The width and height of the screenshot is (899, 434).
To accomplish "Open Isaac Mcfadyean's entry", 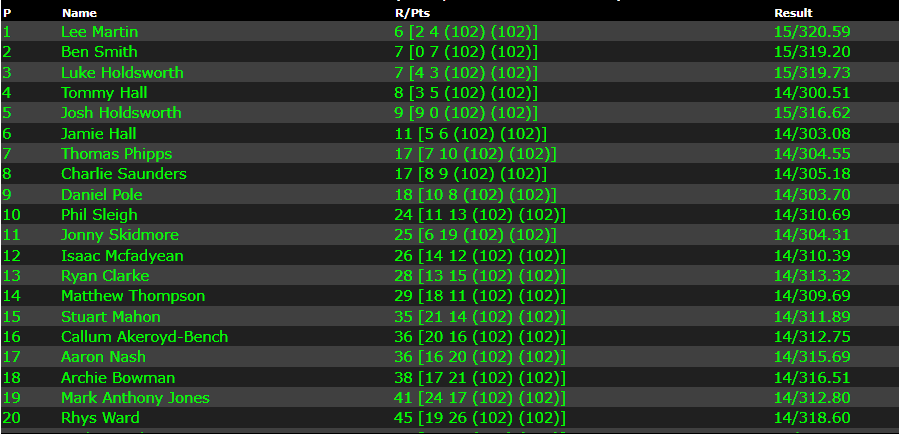I will (122, 256).
